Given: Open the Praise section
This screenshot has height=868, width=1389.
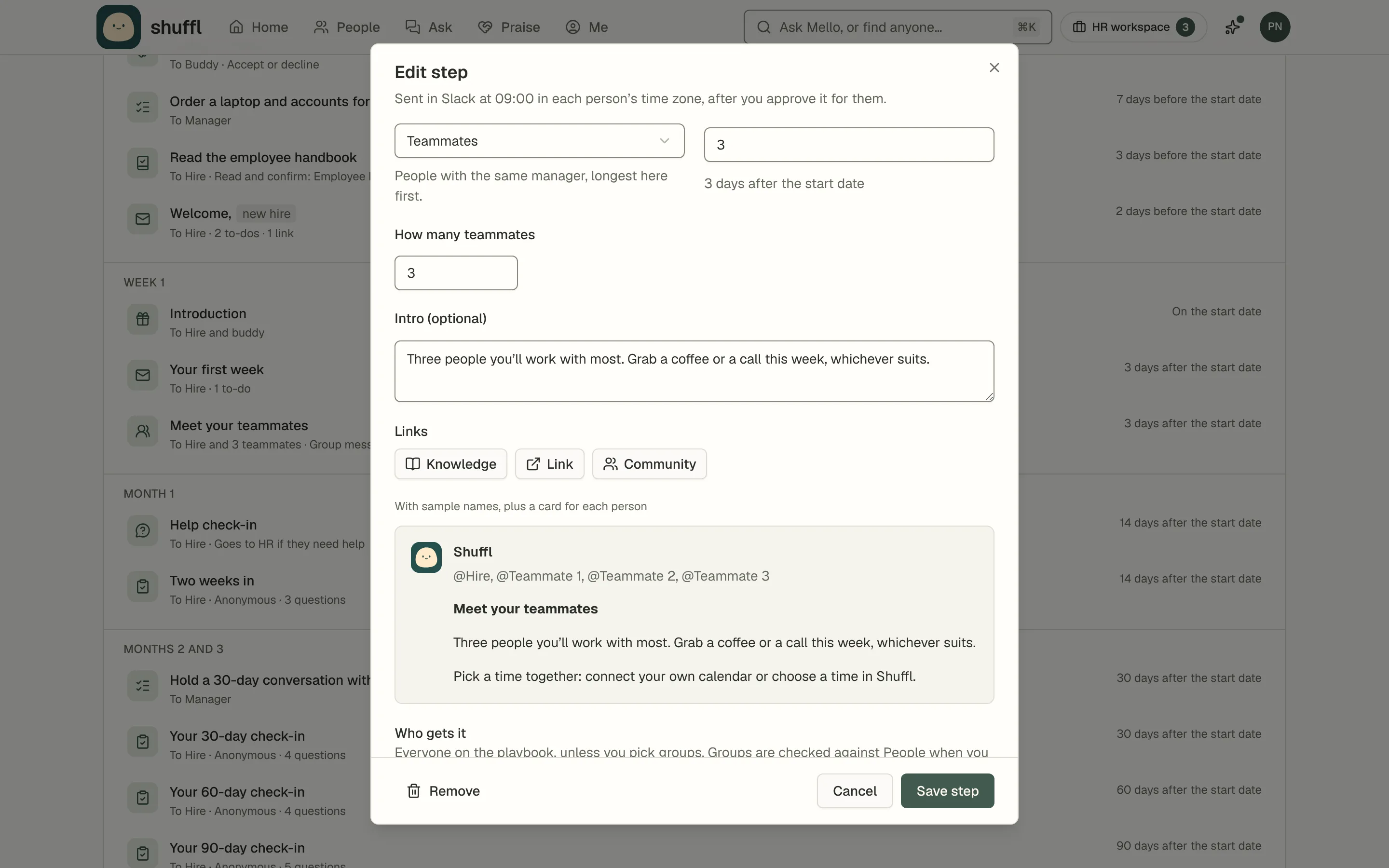Looking at the screenshot, I should click(x=509, y=27).
